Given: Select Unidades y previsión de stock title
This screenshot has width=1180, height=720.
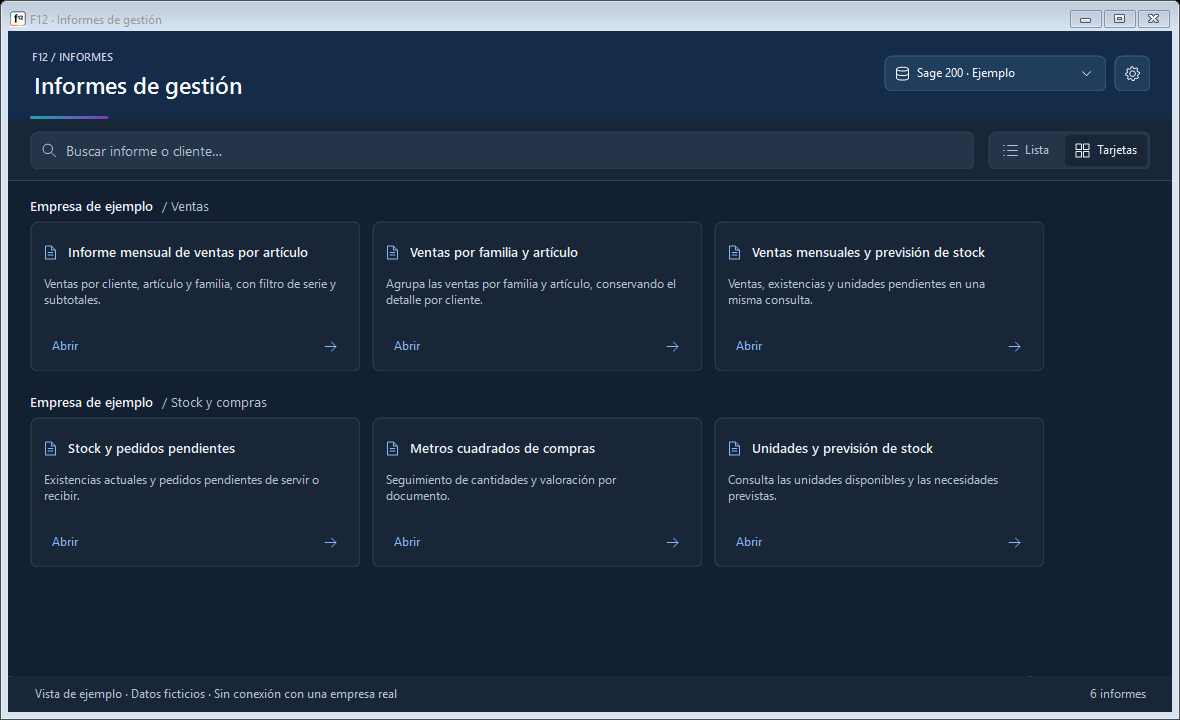Looking at the screenshot, I should (x=842, y=448).
